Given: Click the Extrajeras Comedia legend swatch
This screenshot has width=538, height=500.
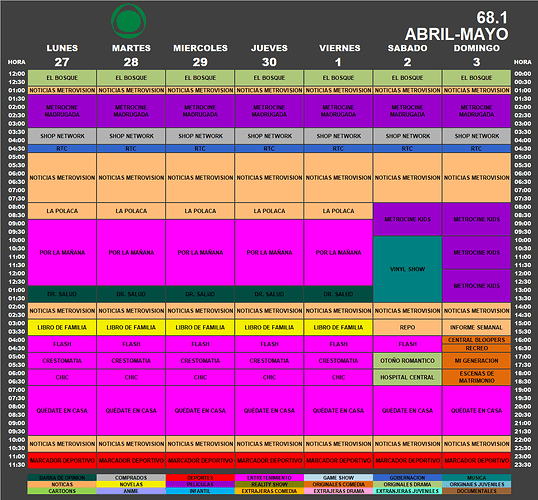Looking at the screenshot, I should tap(269, 491).
